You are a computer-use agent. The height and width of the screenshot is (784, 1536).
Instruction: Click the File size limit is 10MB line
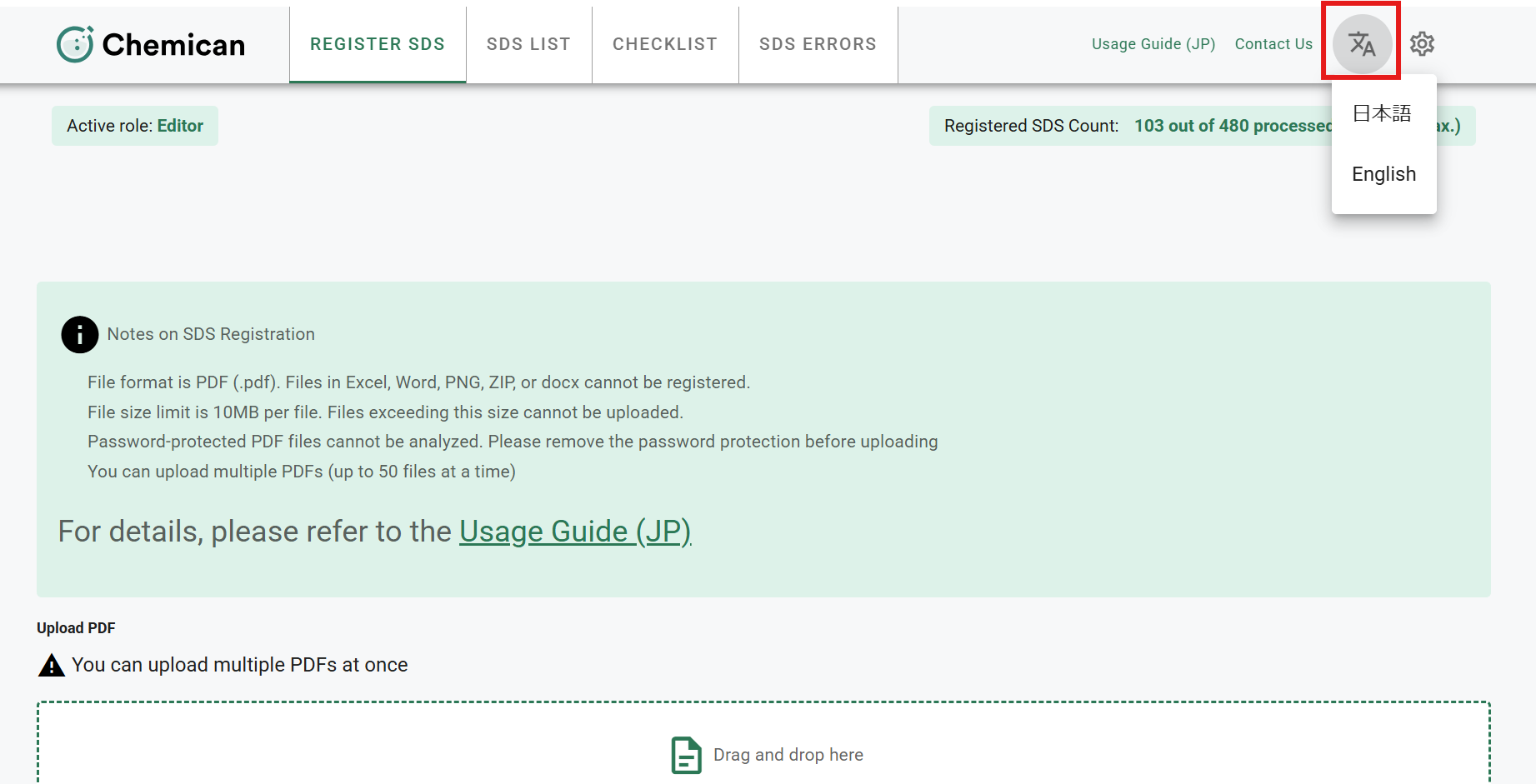click(x=385, y=412)
